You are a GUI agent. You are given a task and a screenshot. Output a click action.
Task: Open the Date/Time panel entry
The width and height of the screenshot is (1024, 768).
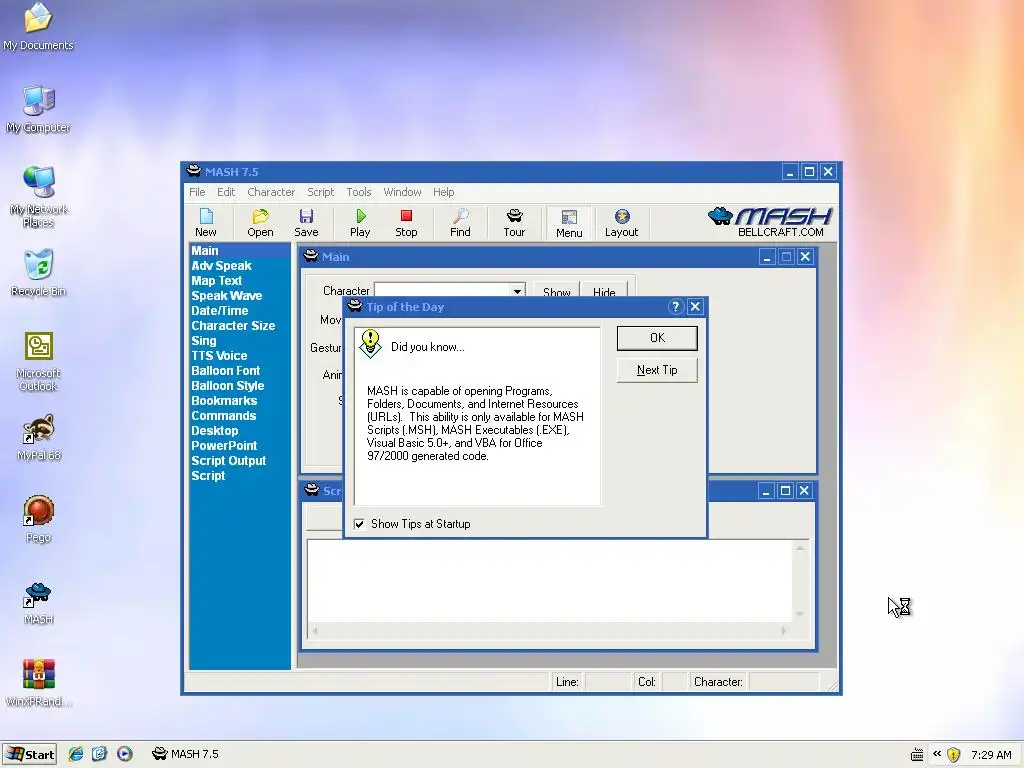point(219,311)
